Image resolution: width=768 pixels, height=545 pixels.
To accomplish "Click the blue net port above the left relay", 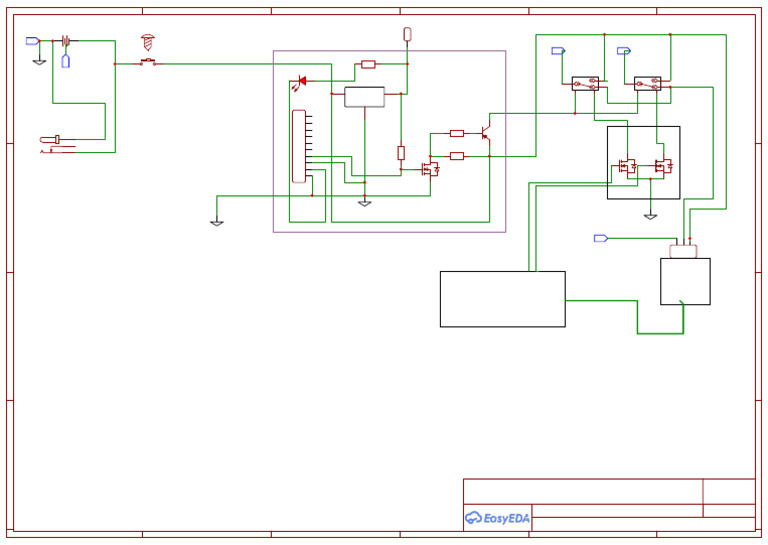I will (558, 50).
